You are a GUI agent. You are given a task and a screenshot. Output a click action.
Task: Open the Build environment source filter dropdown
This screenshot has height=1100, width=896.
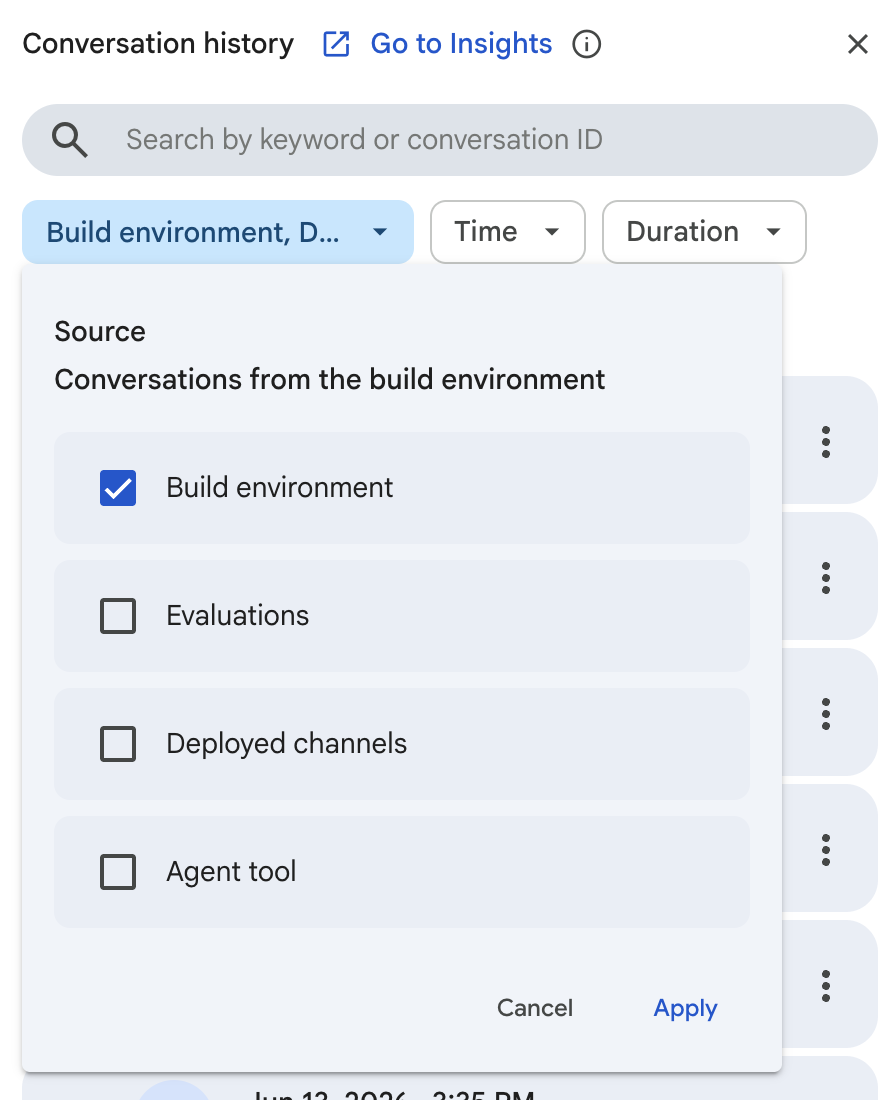coord(218,232)
